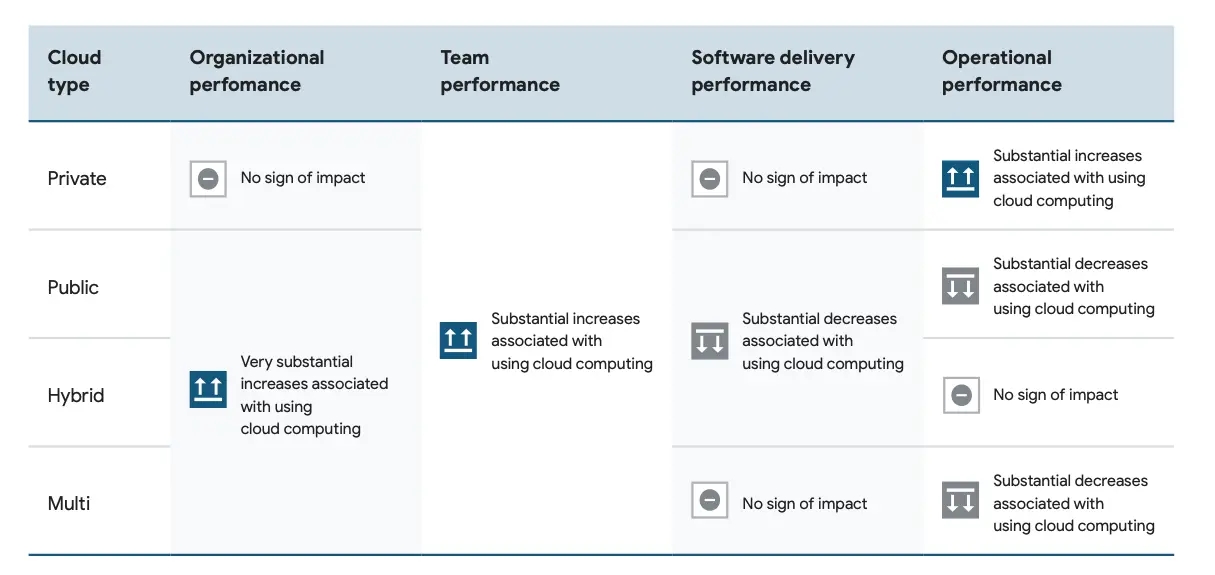Select the Organizational performance column header
The image size is (1215, 575).
(x=257, y=71)
